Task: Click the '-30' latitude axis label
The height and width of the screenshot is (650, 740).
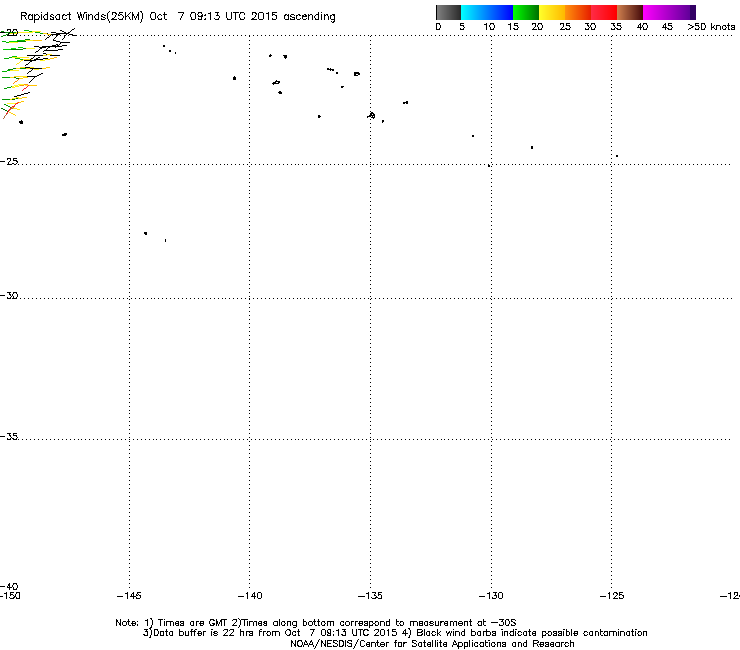Action: pyautogui.click(x=10, y=295)
